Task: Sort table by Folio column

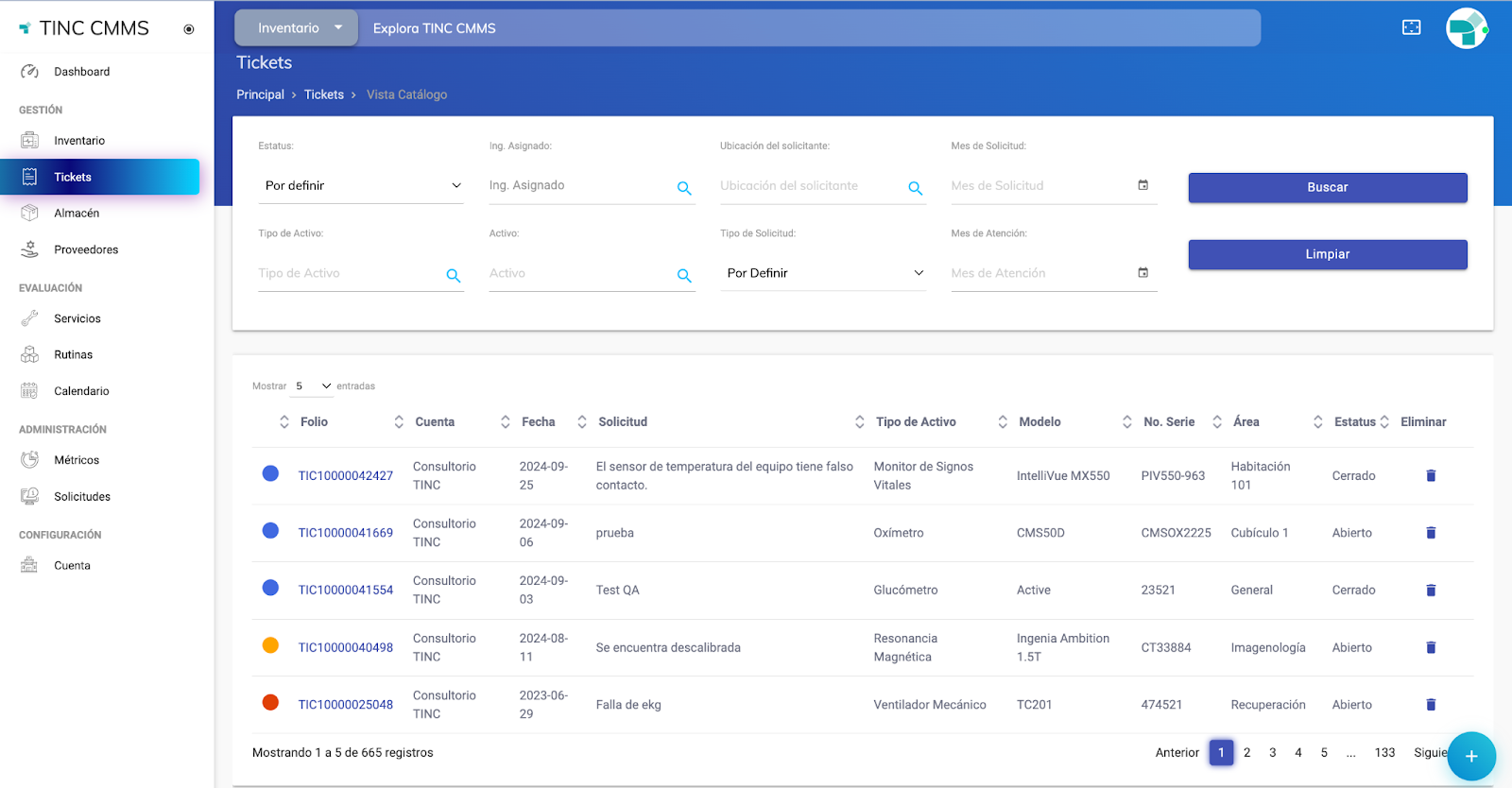Action: (314, 422)
